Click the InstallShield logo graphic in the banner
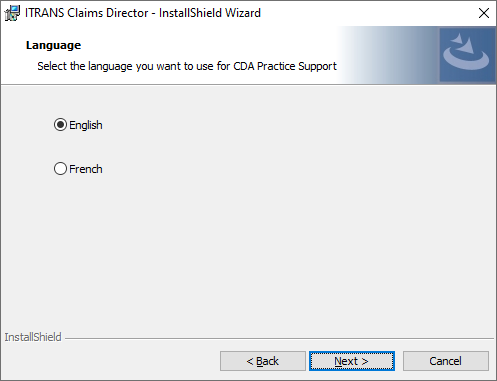This screenshot has width=497, height=381. click(467, 55)
